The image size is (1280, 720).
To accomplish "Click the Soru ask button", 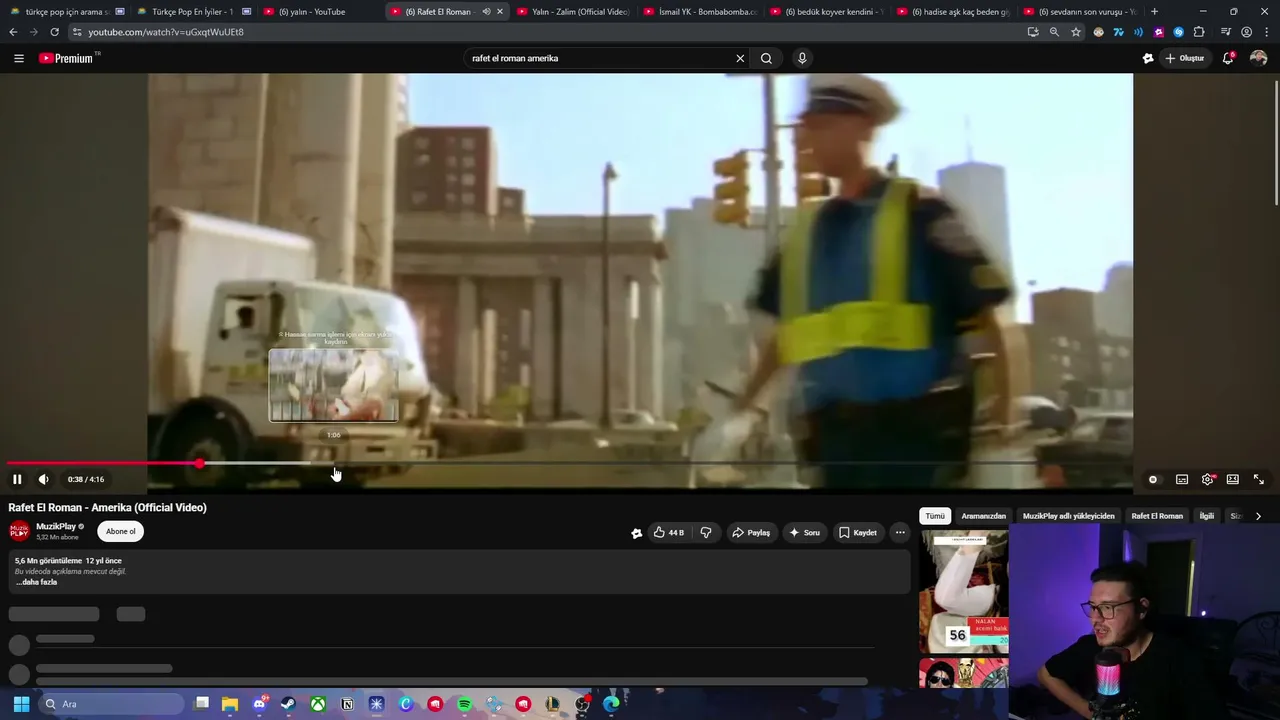I will pos(805,532).
